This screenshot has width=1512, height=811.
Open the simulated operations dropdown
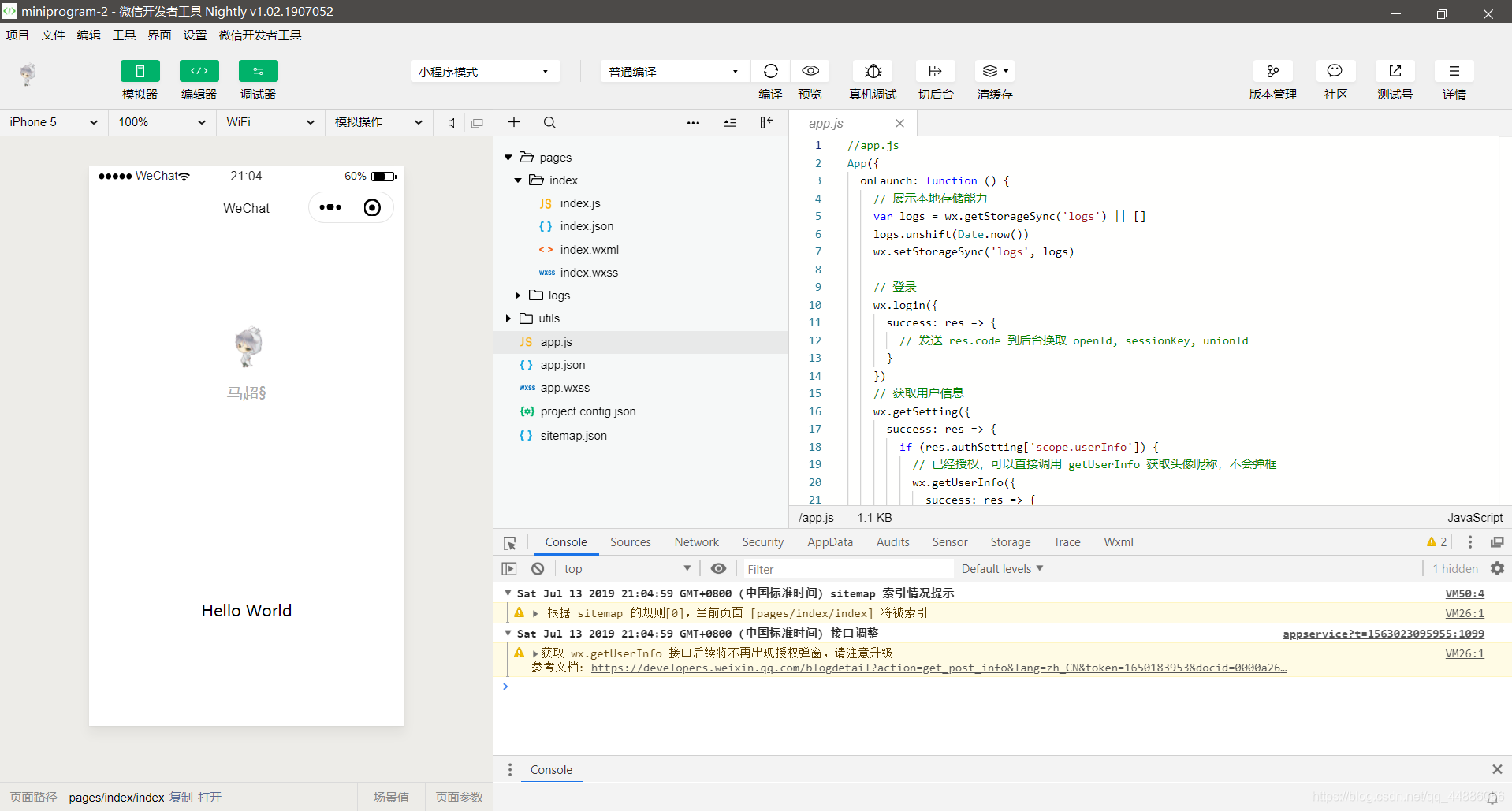pos(379,122)
